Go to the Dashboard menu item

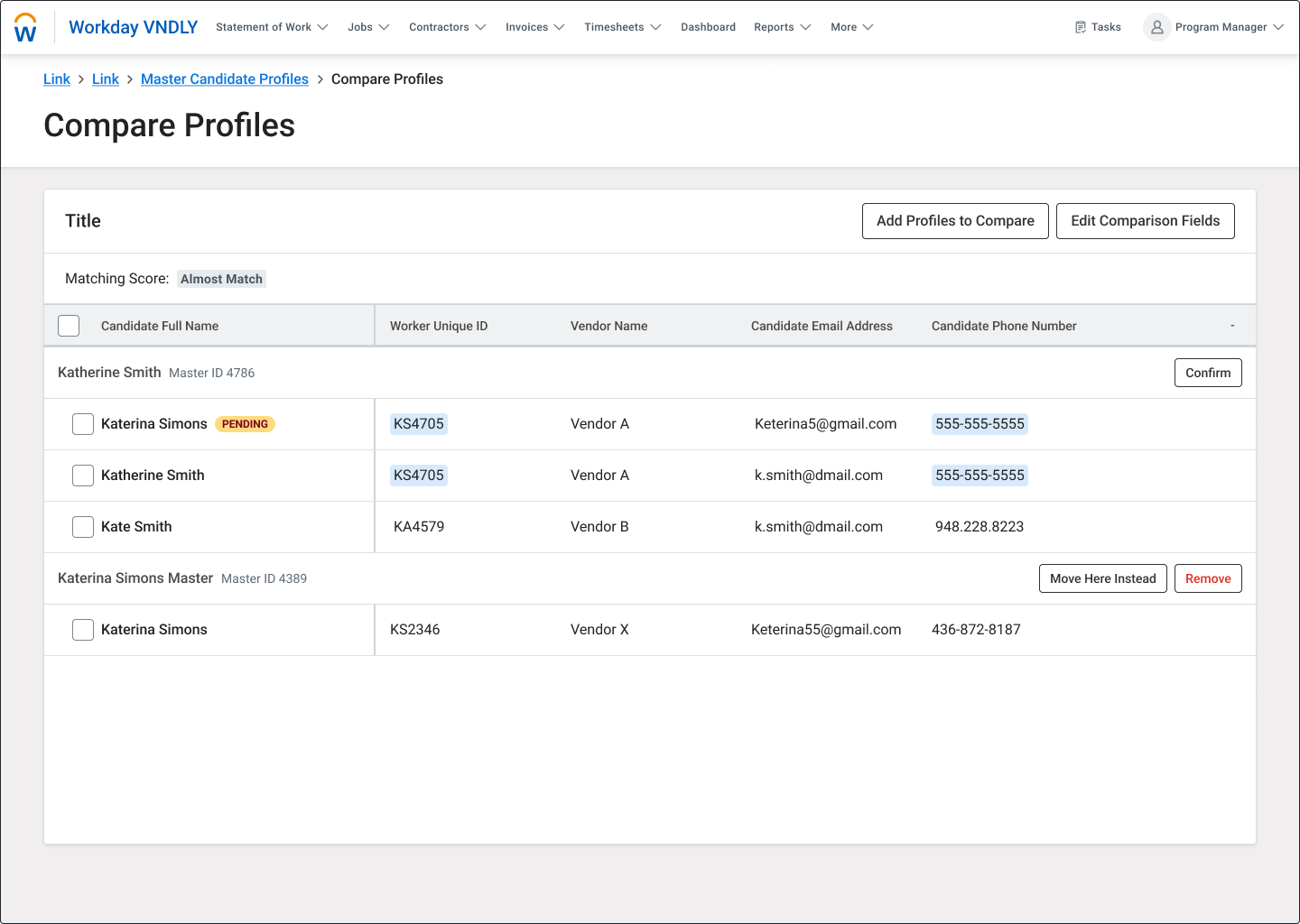pyautogui.click(x=708, y=27)
